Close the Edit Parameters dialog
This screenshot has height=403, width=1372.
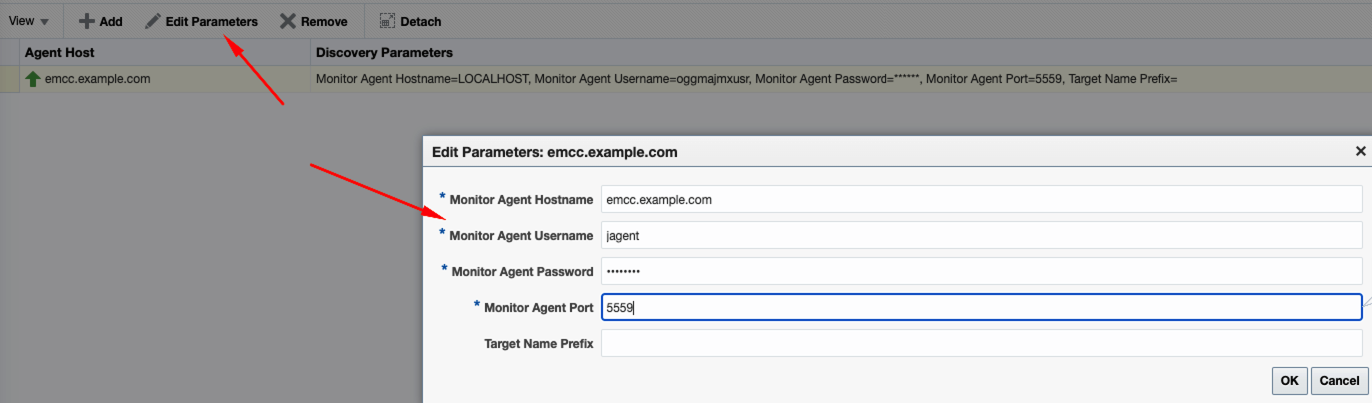click(x=1360, y=151)
